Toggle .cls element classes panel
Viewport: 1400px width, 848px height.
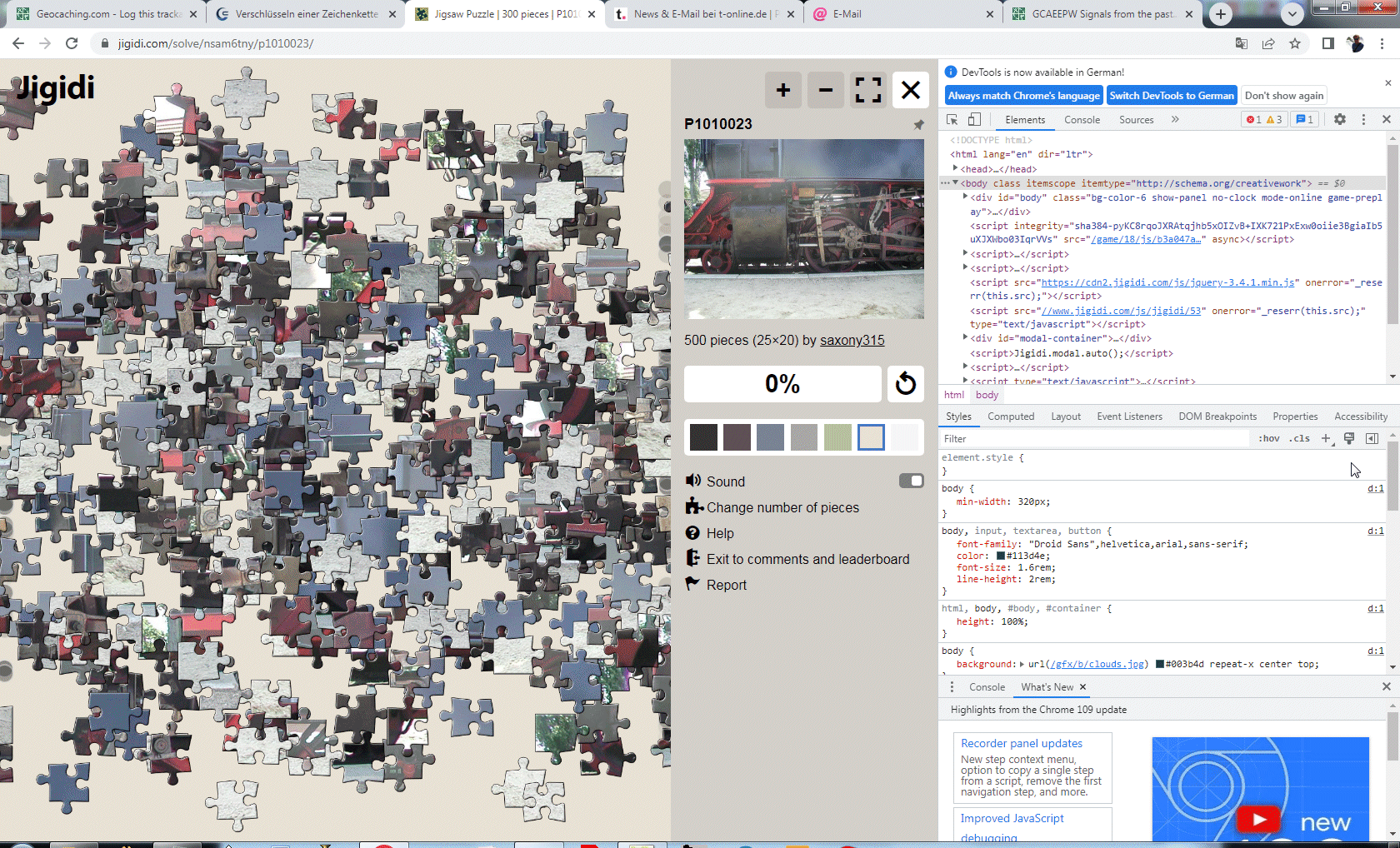tap(1299, 438)
